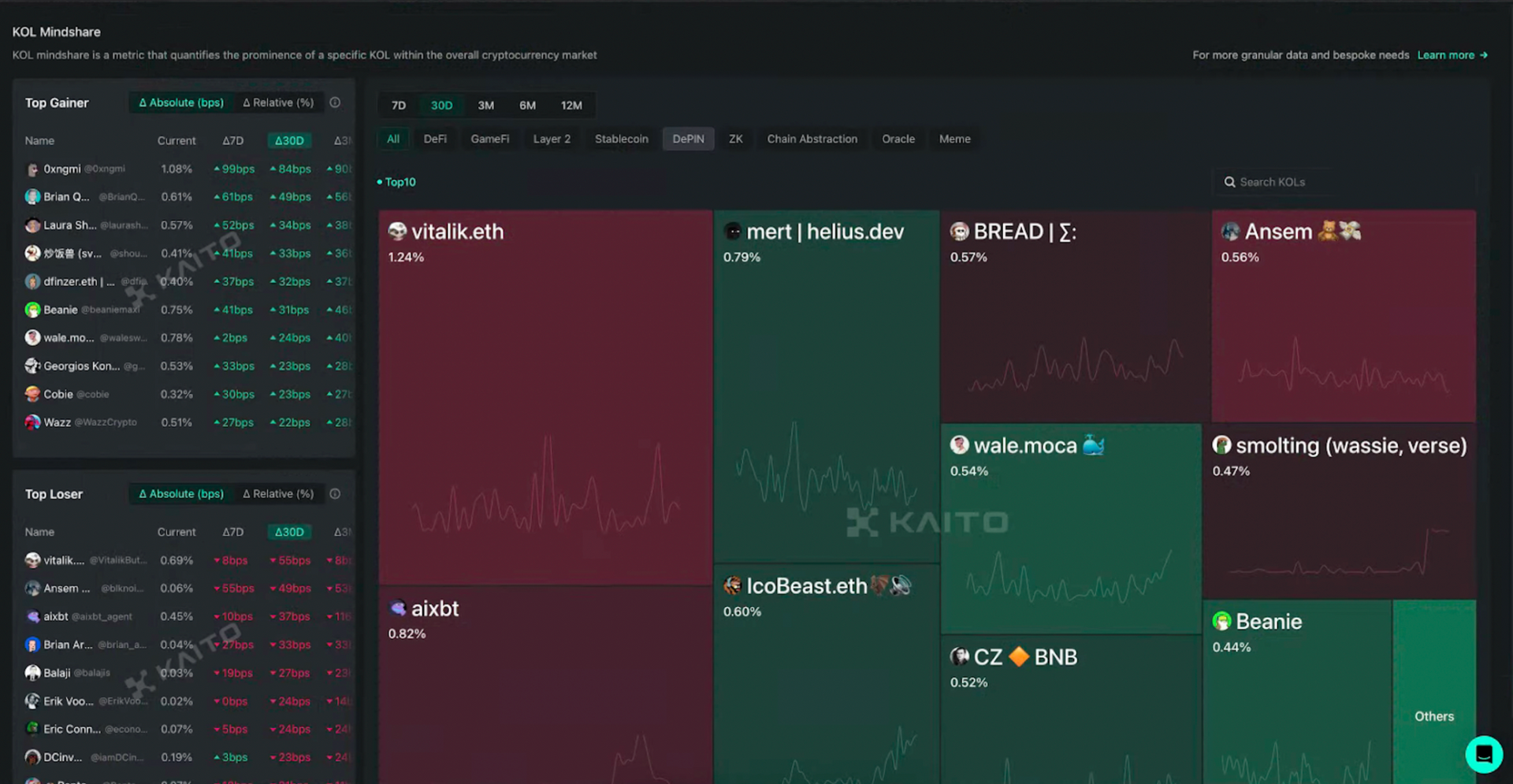Screen dimensions: 1513x784
Task: Open the Learn more link
Action: click(1452, 55)
